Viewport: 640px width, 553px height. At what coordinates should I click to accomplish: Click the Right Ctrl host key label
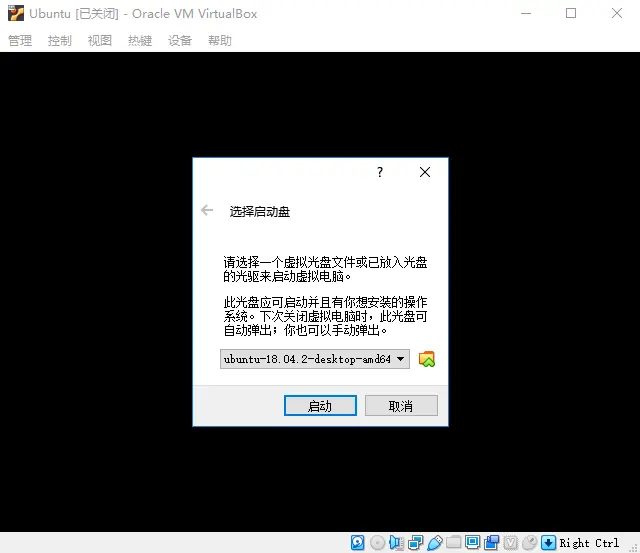[x=589, y=543]
